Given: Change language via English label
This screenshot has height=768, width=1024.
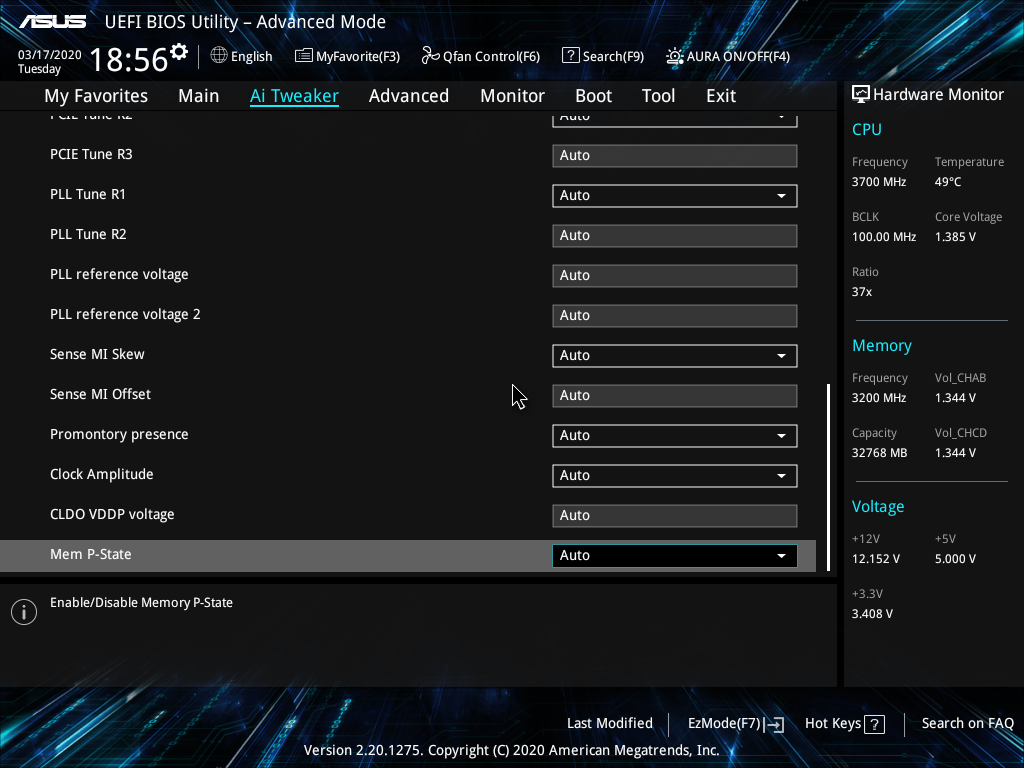Looking at the screenshot, I should pos(251,56).
